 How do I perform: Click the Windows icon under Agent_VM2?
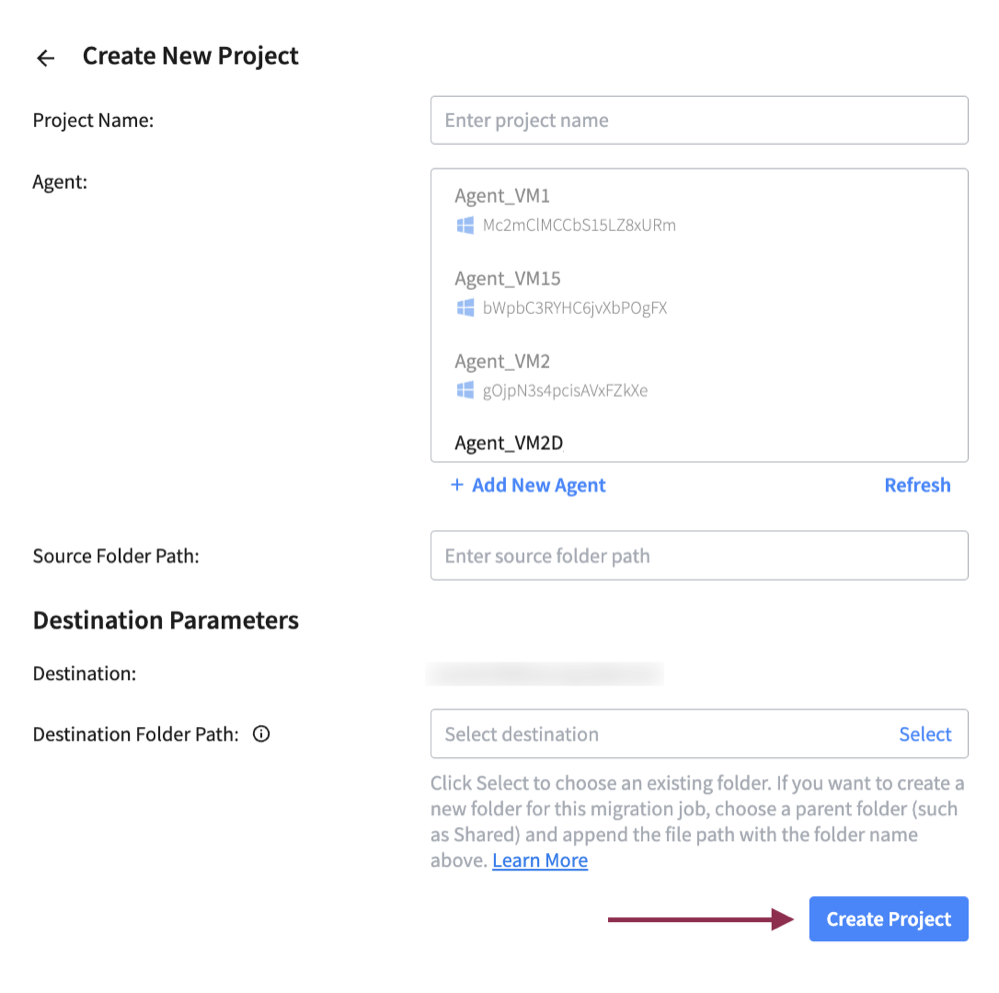(465, 390)
